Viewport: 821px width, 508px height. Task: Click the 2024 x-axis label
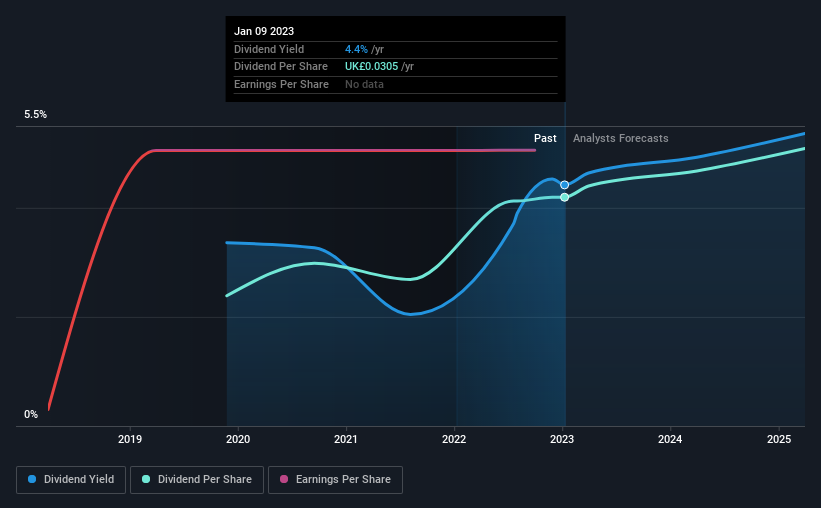coord(670,439)
